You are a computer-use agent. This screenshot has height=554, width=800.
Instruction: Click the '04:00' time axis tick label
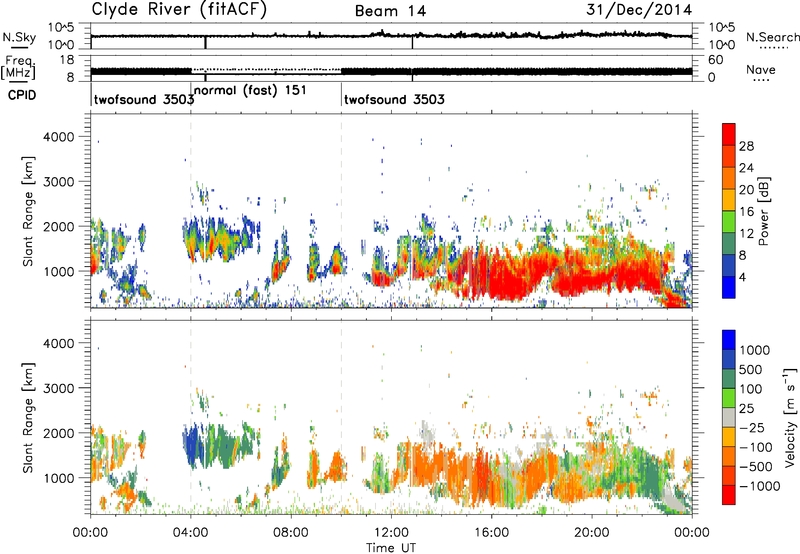coord(191,533)
